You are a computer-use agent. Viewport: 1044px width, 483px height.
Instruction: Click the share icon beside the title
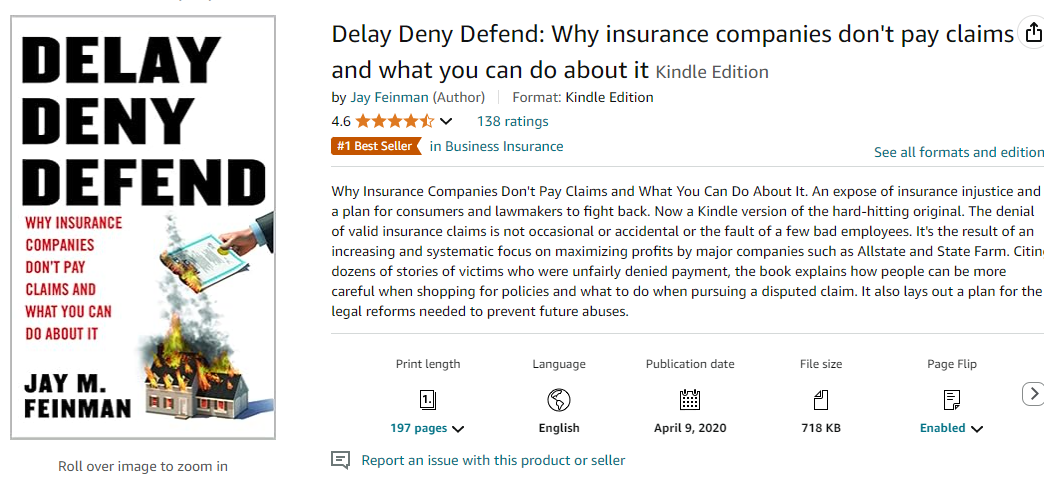coord(1033,33)
